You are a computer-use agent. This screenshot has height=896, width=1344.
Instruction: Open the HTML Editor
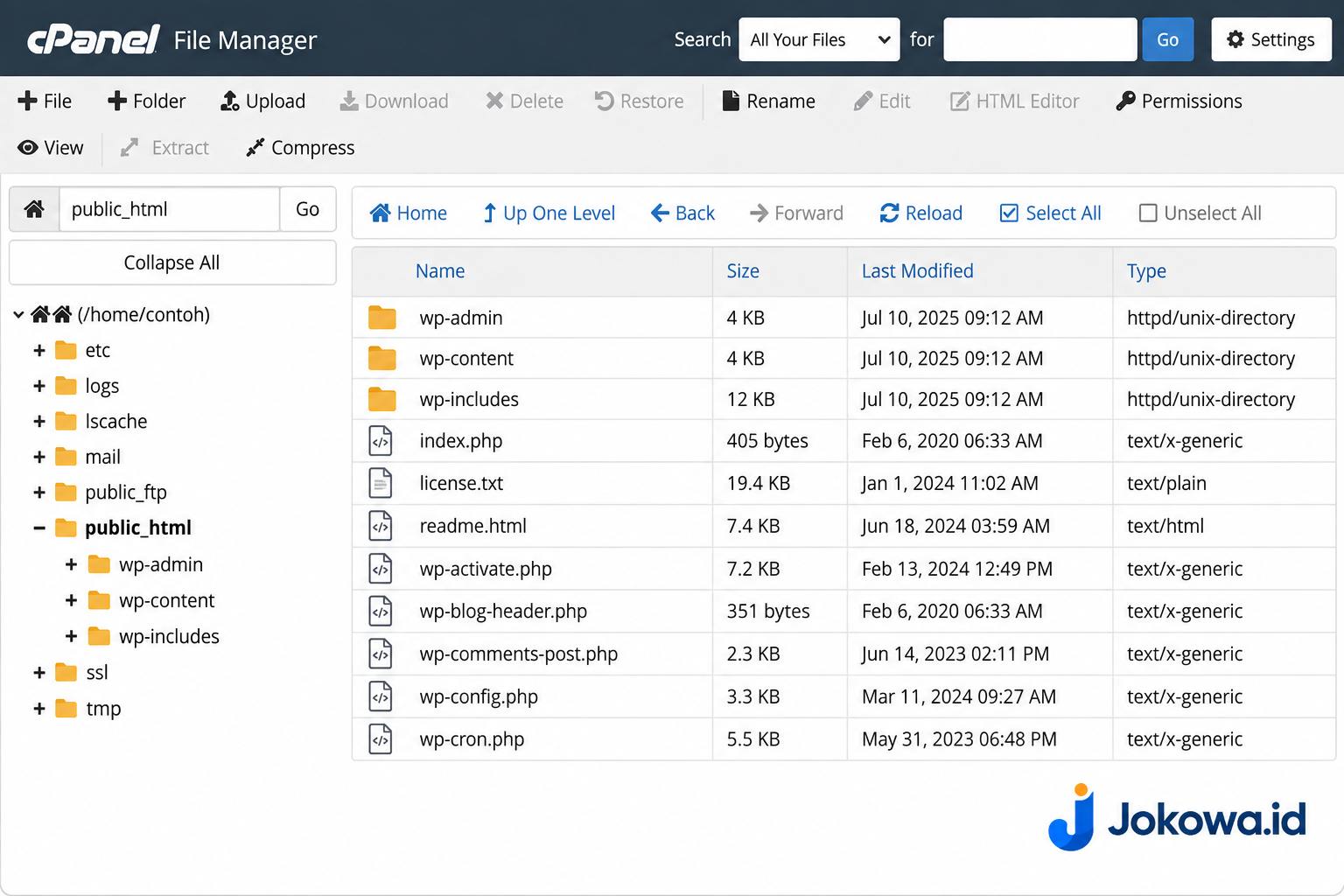pos(1015,101)
